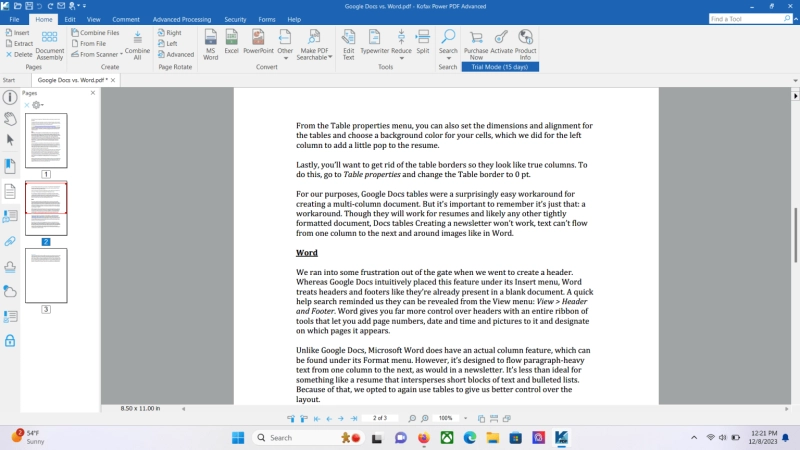
Task: Expand the right side panel arrow
Action: click(795, 96)
